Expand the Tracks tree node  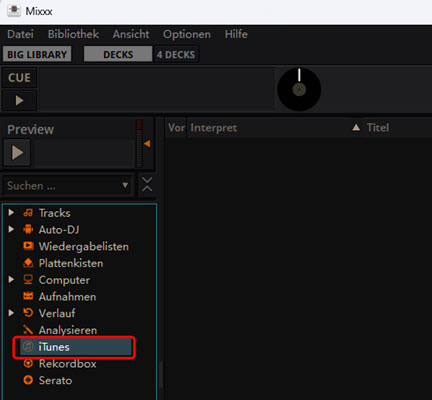pos(11,212)
